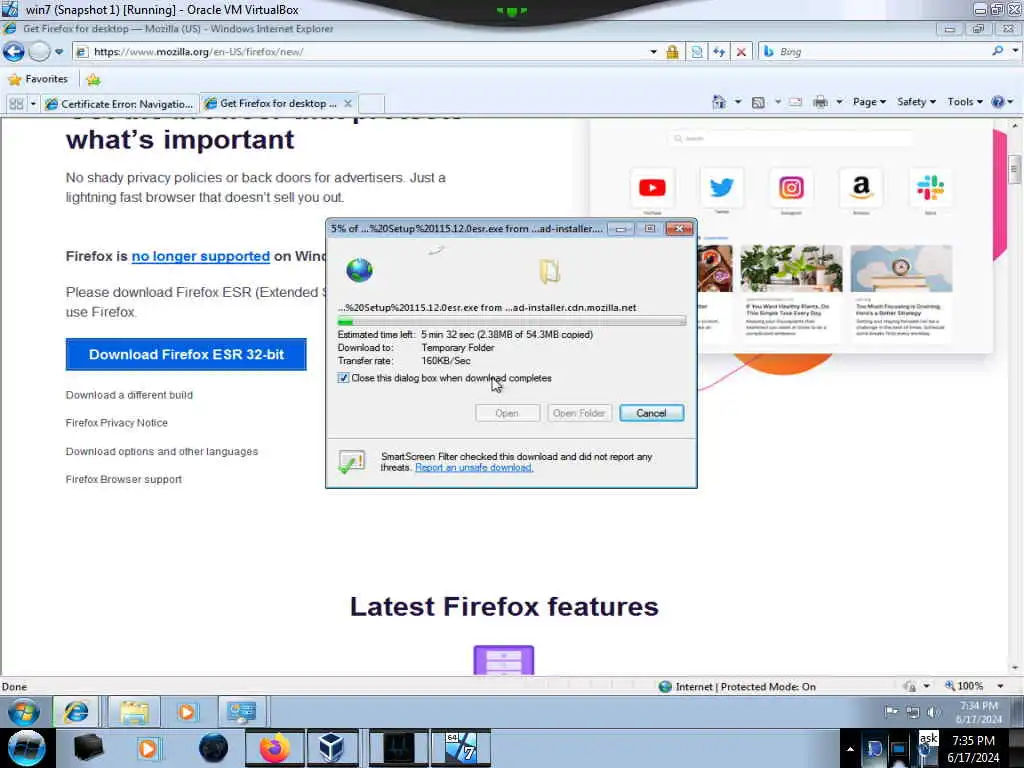Expand the tab list dropdown arrow
This screenshot has width=1024, height=768.
[33, 104]
